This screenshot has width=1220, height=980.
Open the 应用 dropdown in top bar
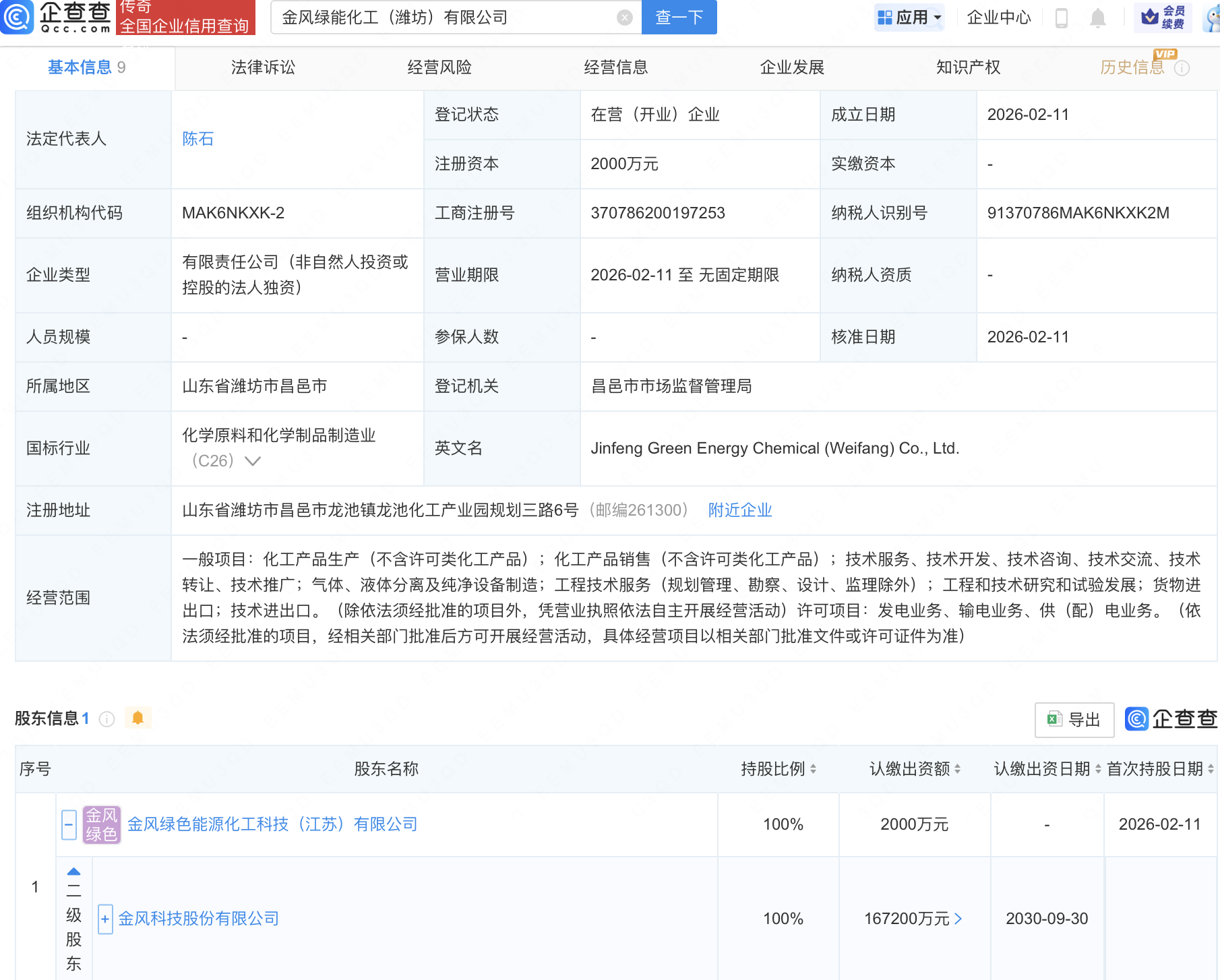[x=910, y=18]
